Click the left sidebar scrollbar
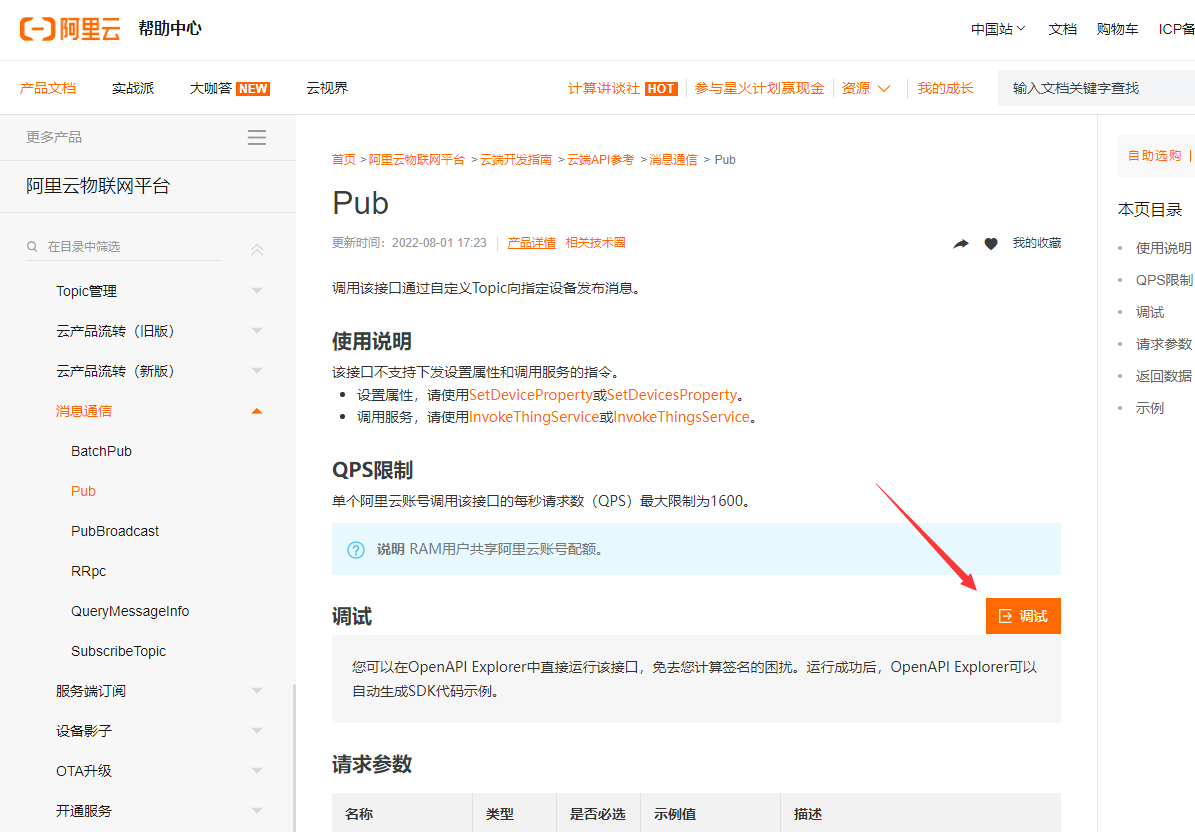 pyautogui.click(x=294, y=757)
